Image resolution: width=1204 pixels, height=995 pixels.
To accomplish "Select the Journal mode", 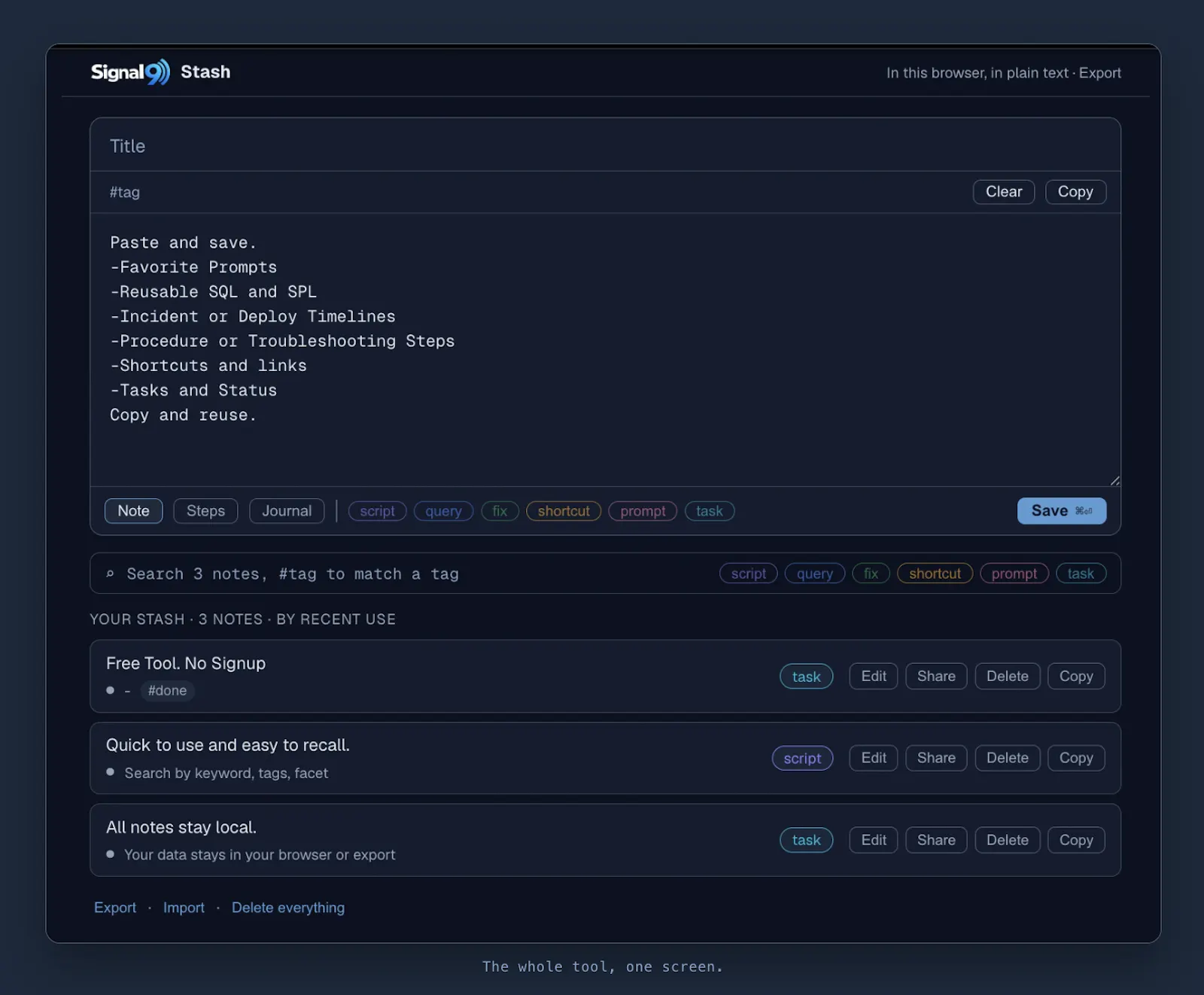I will [287, 511].
